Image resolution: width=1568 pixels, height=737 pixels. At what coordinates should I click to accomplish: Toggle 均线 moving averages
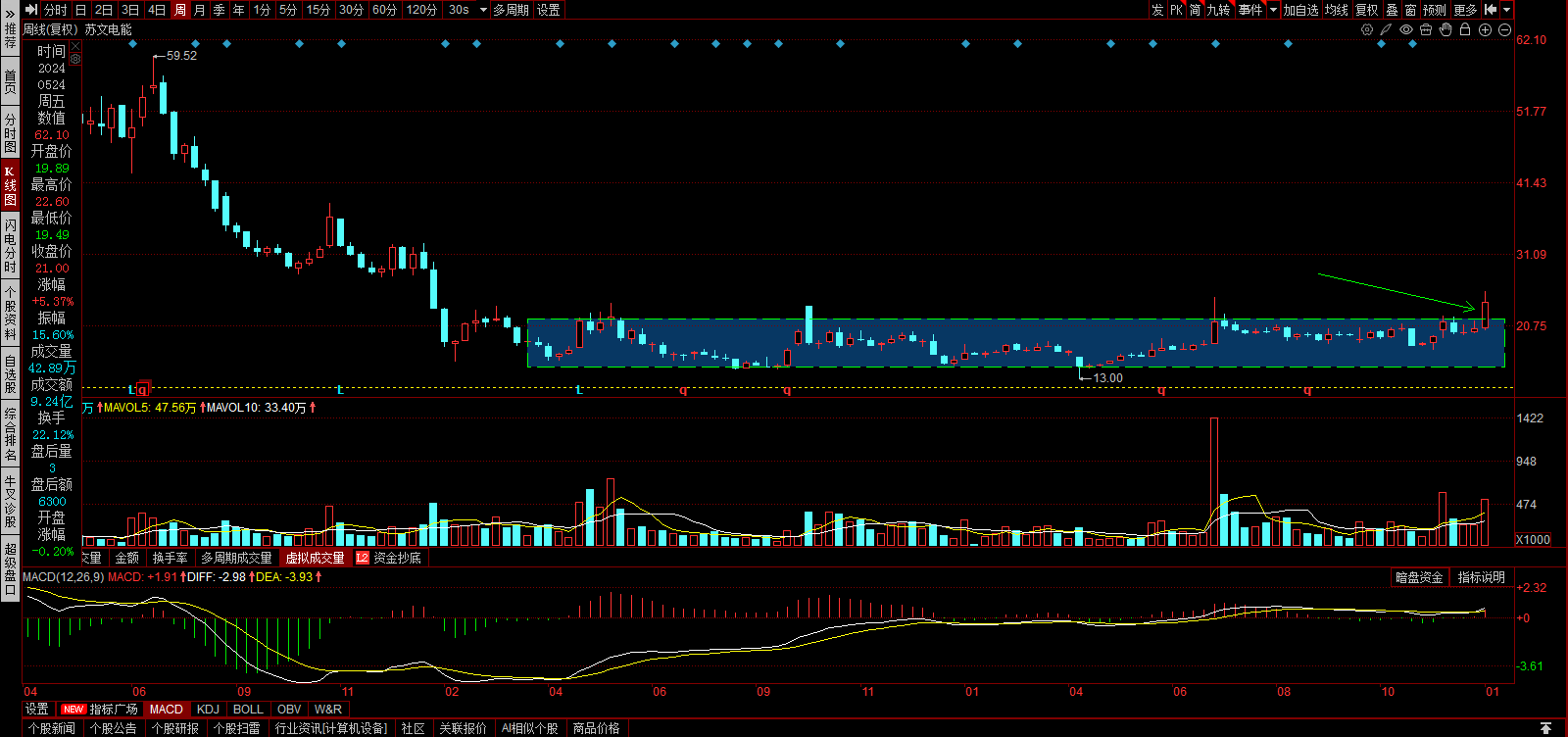pyautogui.click(x=1337, y=10)
